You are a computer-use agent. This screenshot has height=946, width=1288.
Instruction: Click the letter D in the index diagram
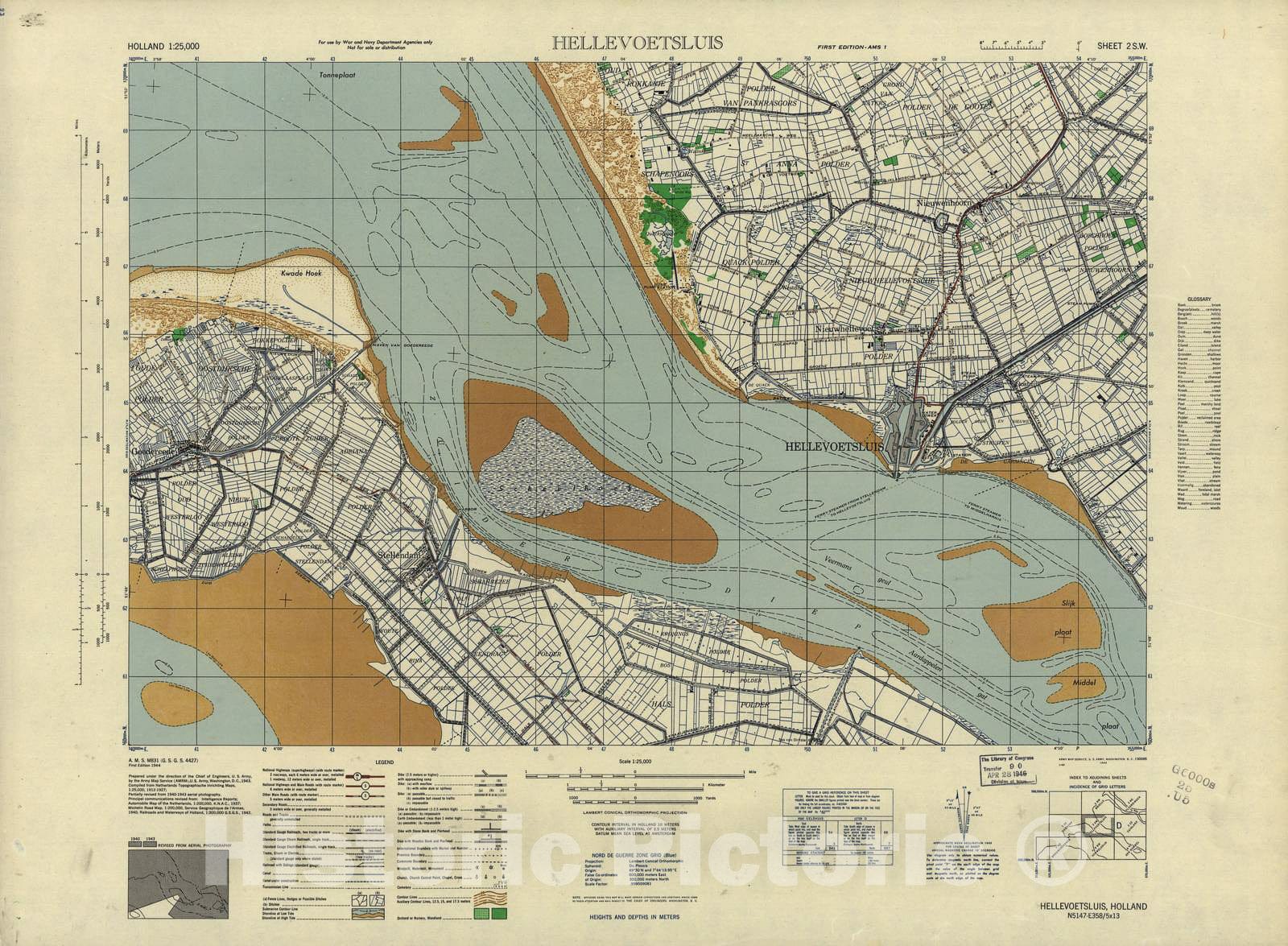pyautogui.click(x=1117, y=827)
